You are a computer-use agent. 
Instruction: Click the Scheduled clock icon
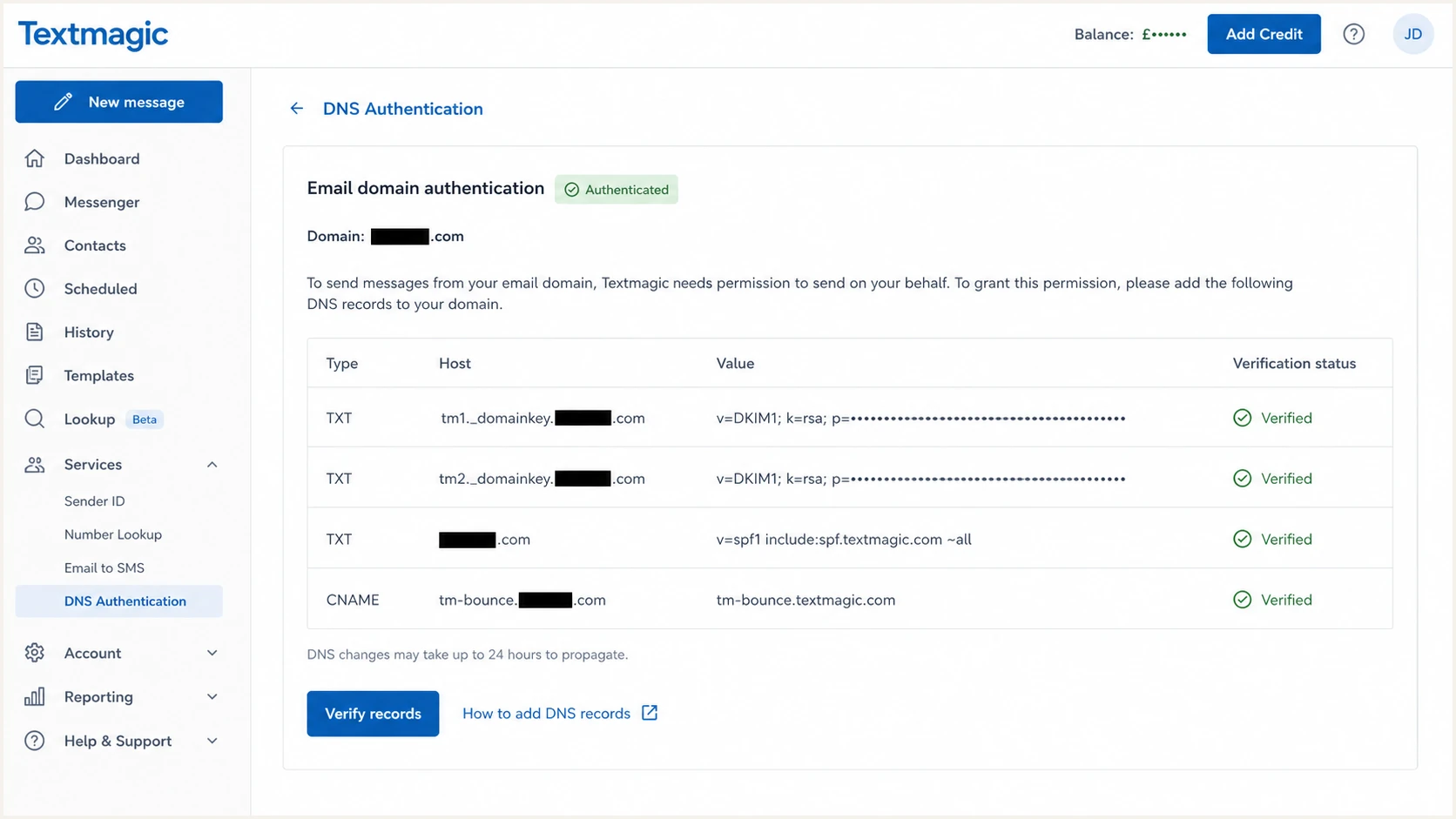[x=35, y=289]
